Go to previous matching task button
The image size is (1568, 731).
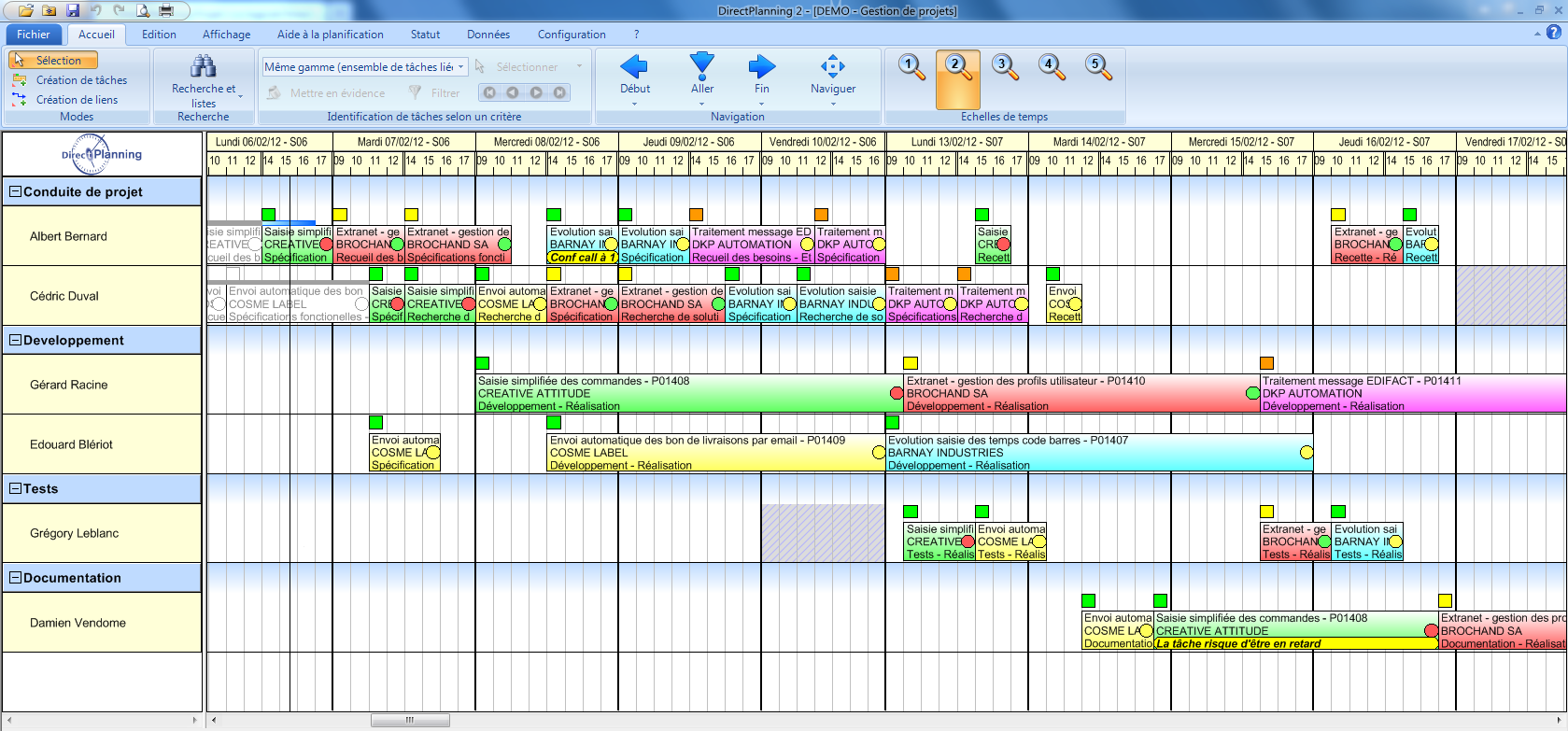coord(512,92)
